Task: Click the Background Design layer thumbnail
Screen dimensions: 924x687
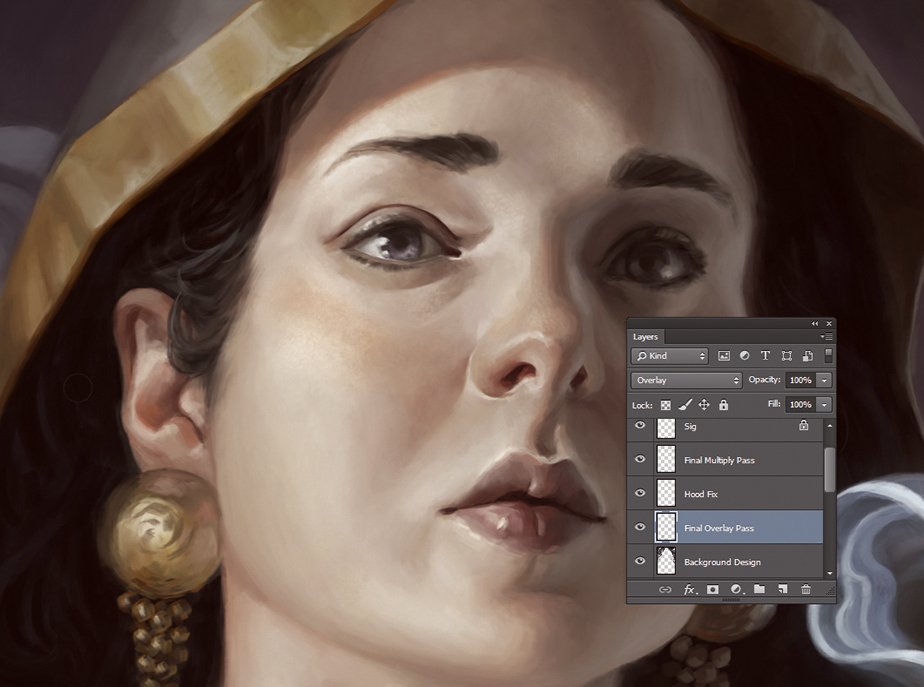Action: coord(666,561)
